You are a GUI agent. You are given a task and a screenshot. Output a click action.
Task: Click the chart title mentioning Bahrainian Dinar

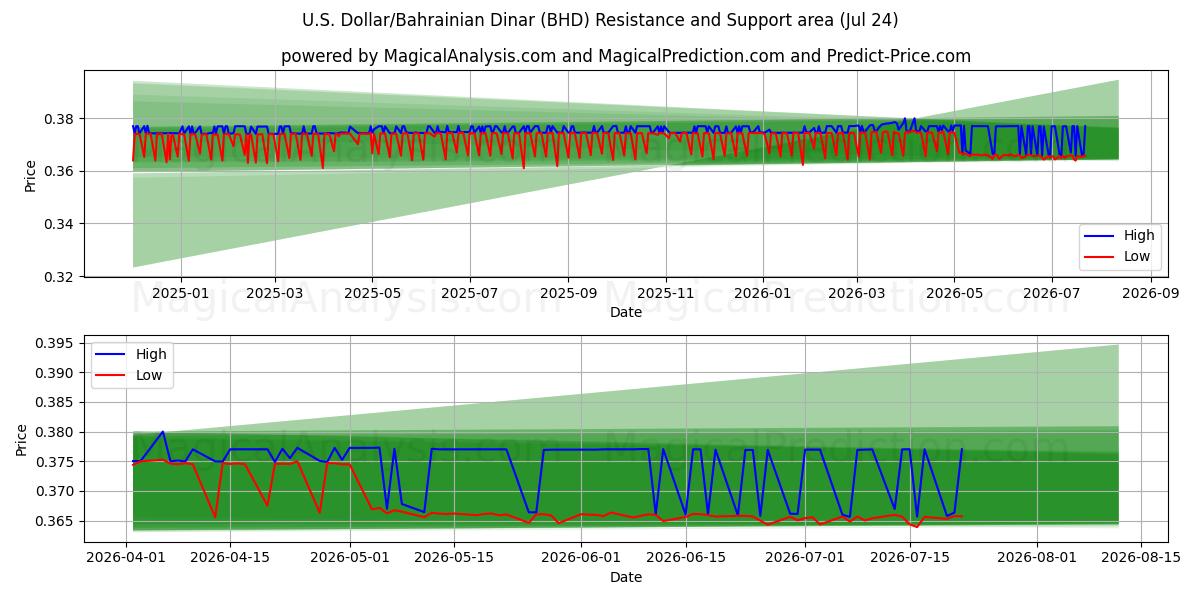[600, 20]
